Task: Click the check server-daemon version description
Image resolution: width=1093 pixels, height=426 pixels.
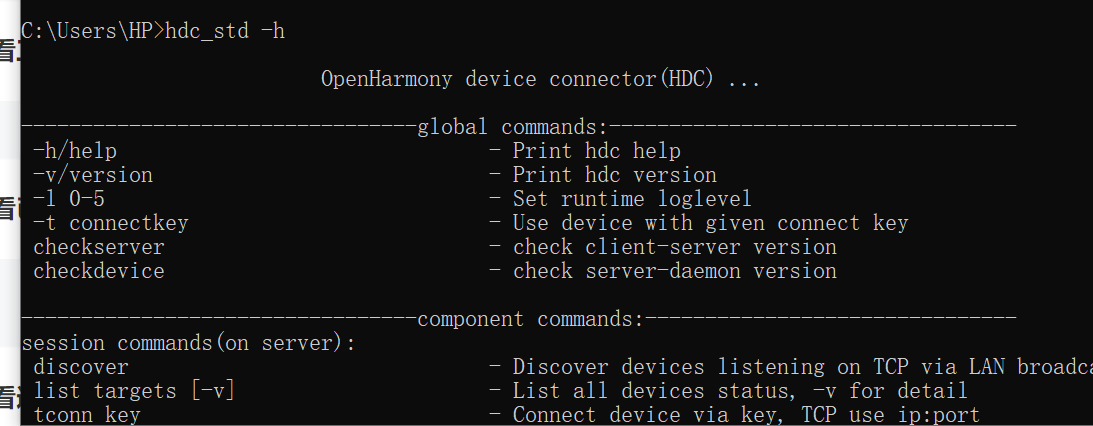Action: [x=674, y=271]
